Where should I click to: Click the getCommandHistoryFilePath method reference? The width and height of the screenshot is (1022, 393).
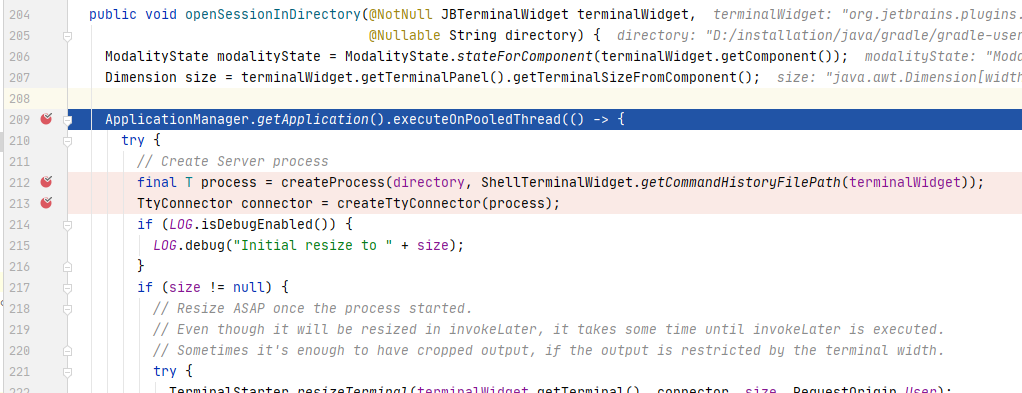pos(741,182)
